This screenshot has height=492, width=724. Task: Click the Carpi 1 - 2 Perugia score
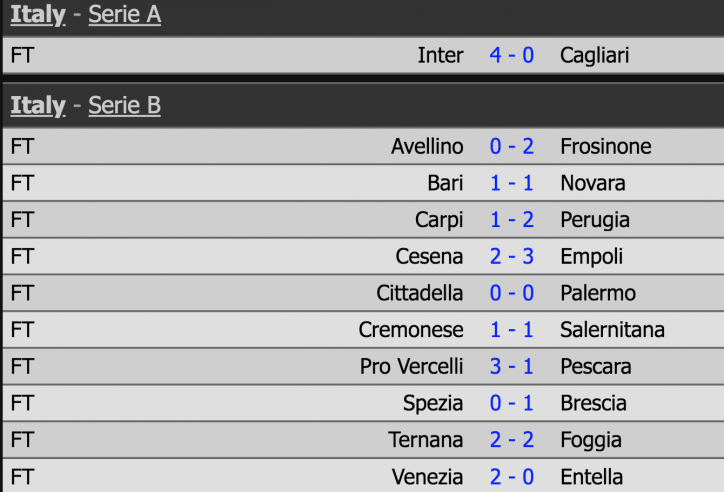[x=512, y=220]
